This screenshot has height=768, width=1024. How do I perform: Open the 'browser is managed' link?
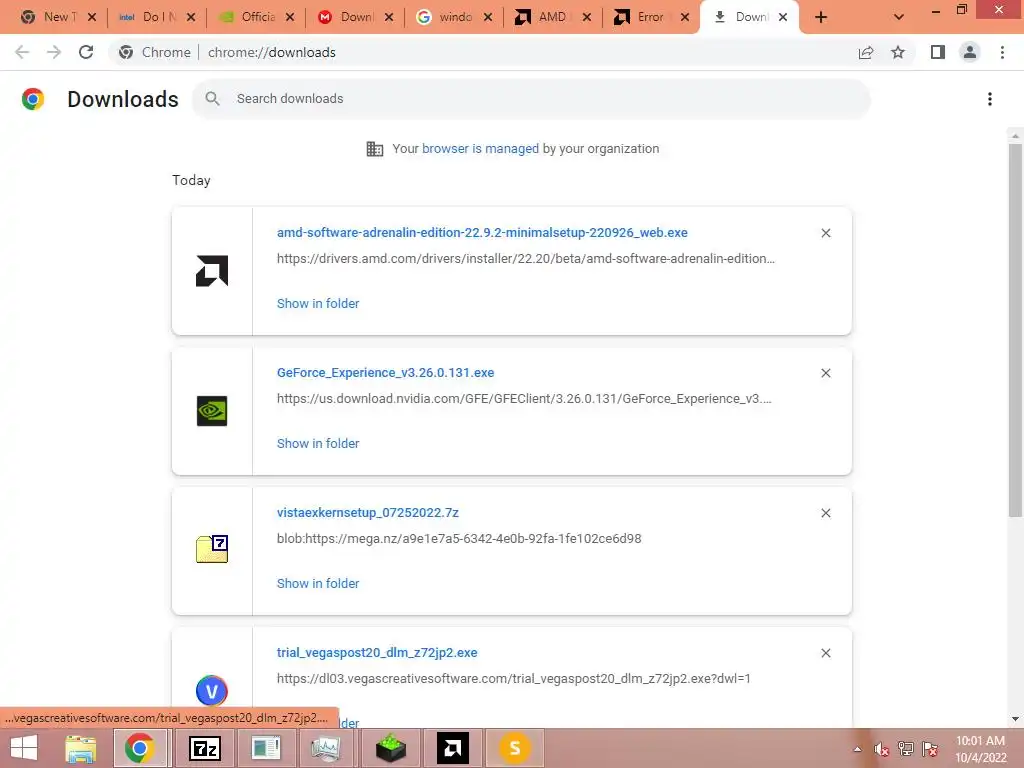click(x=480, y=148)
